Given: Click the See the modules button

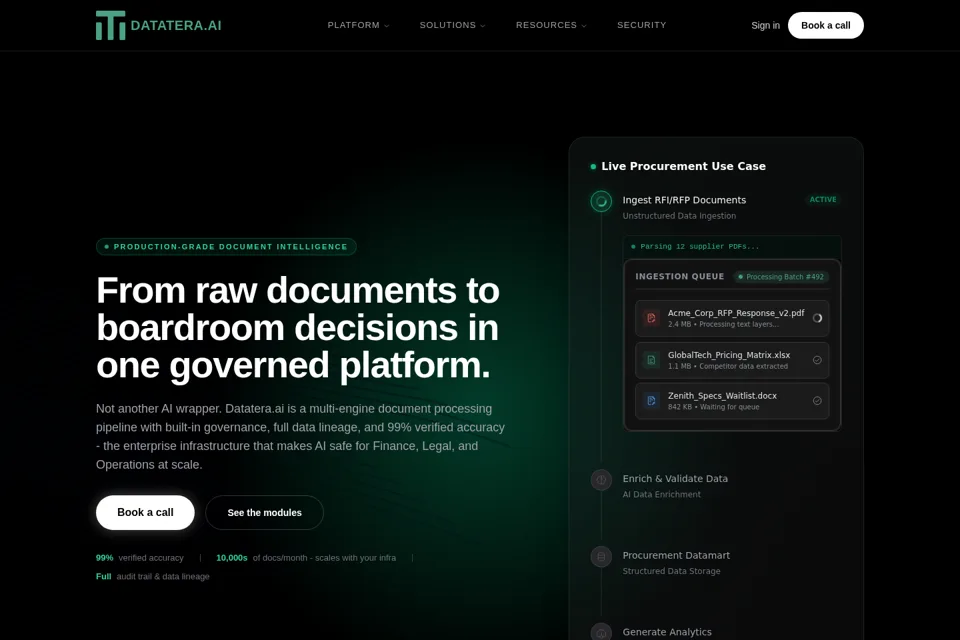Looking at the screenshot, I should pos(264,512).
